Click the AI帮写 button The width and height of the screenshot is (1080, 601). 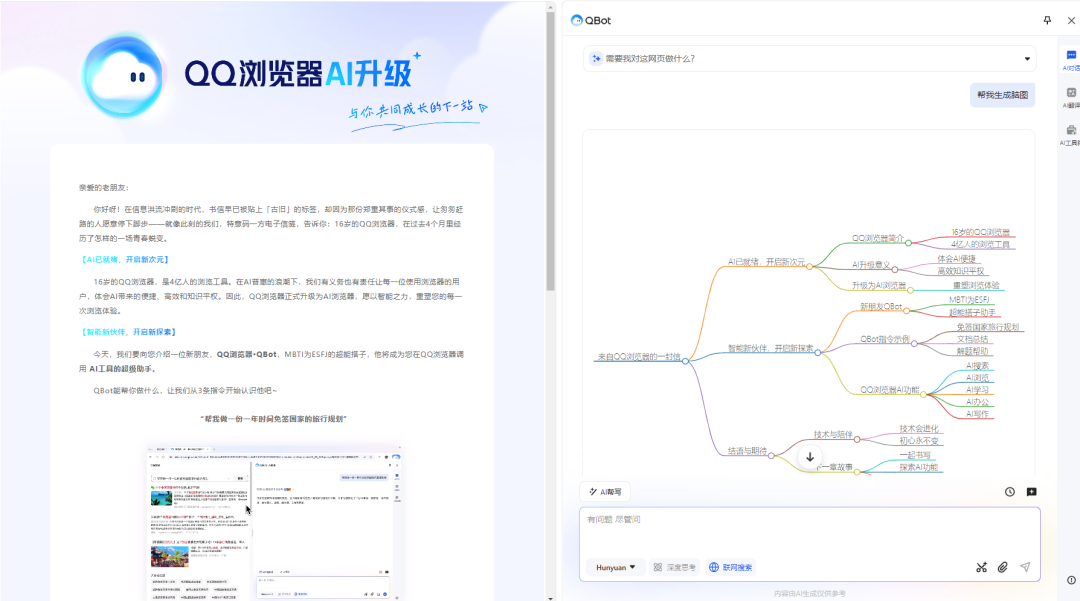coord(605,492)
